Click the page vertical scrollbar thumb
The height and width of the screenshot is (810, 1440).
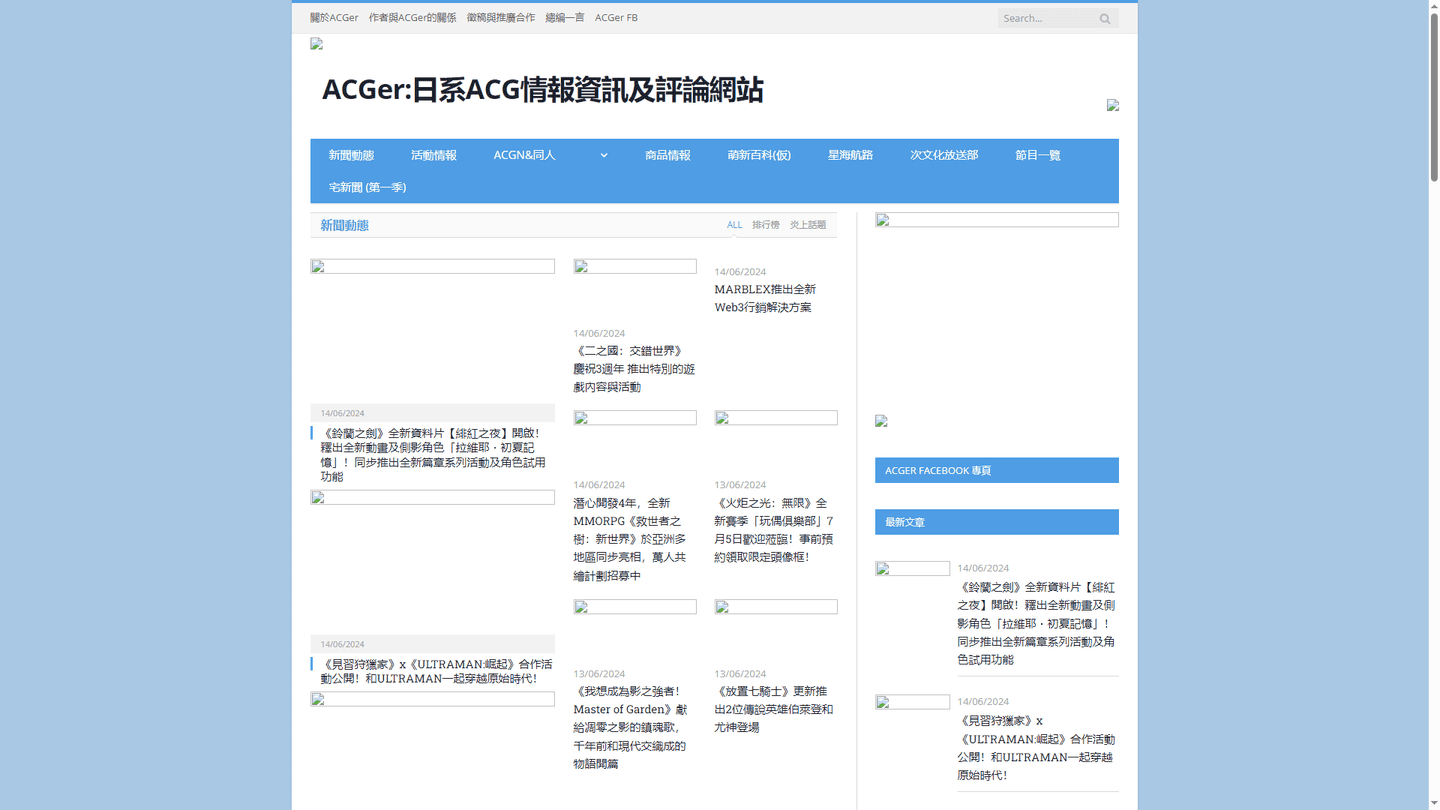tap(1434, 97)
